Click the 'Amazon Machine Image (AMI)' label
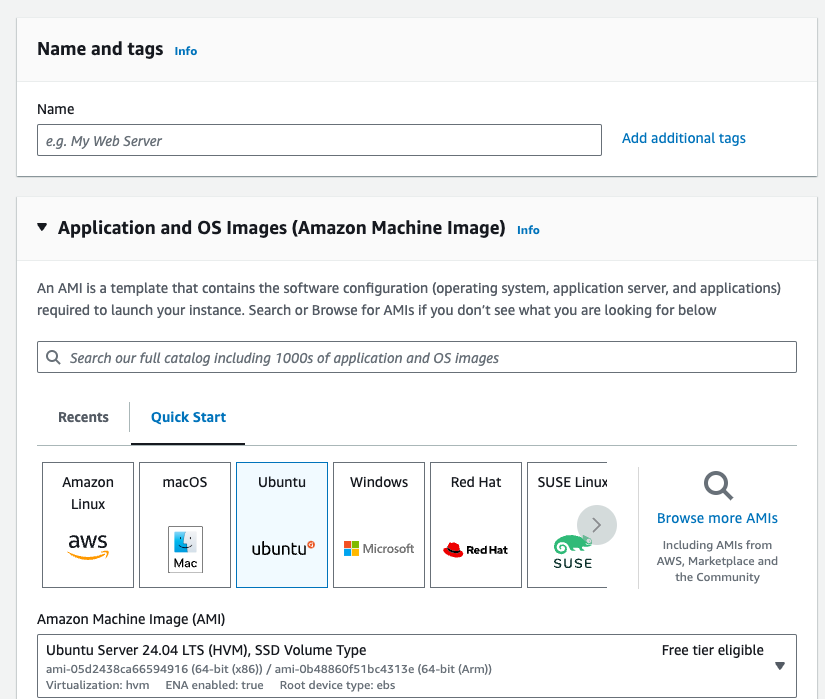This screenshot has width=825, height=699. [x=131, y=619]
